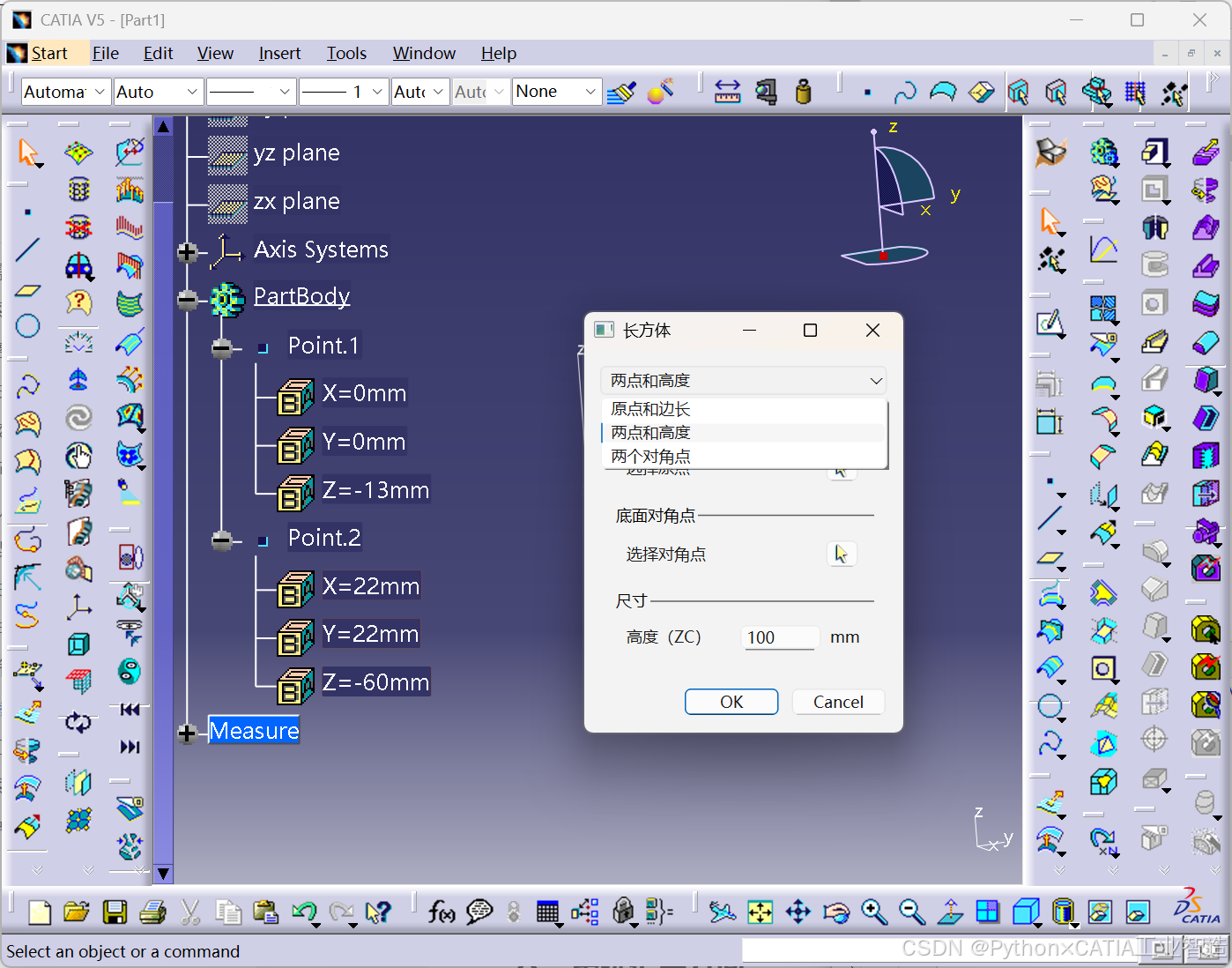Click the Fly Mode airplane icon
The image size is (1232, 968).
723,912
